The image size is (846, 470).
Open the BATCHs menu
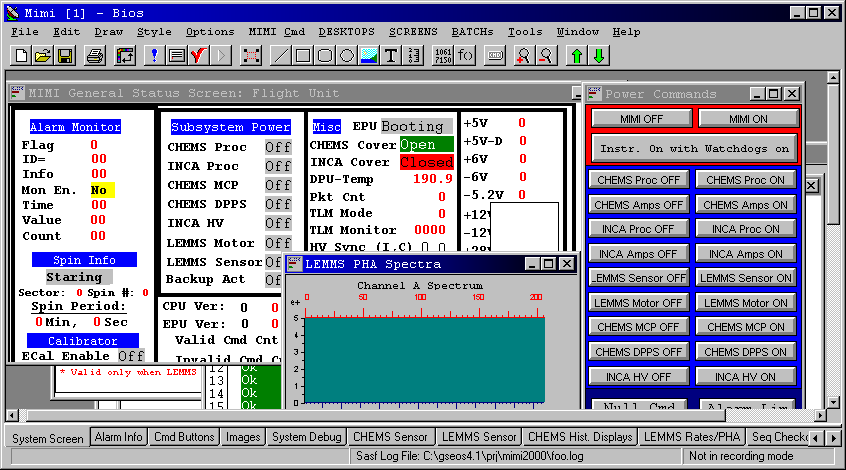[472, 32]
